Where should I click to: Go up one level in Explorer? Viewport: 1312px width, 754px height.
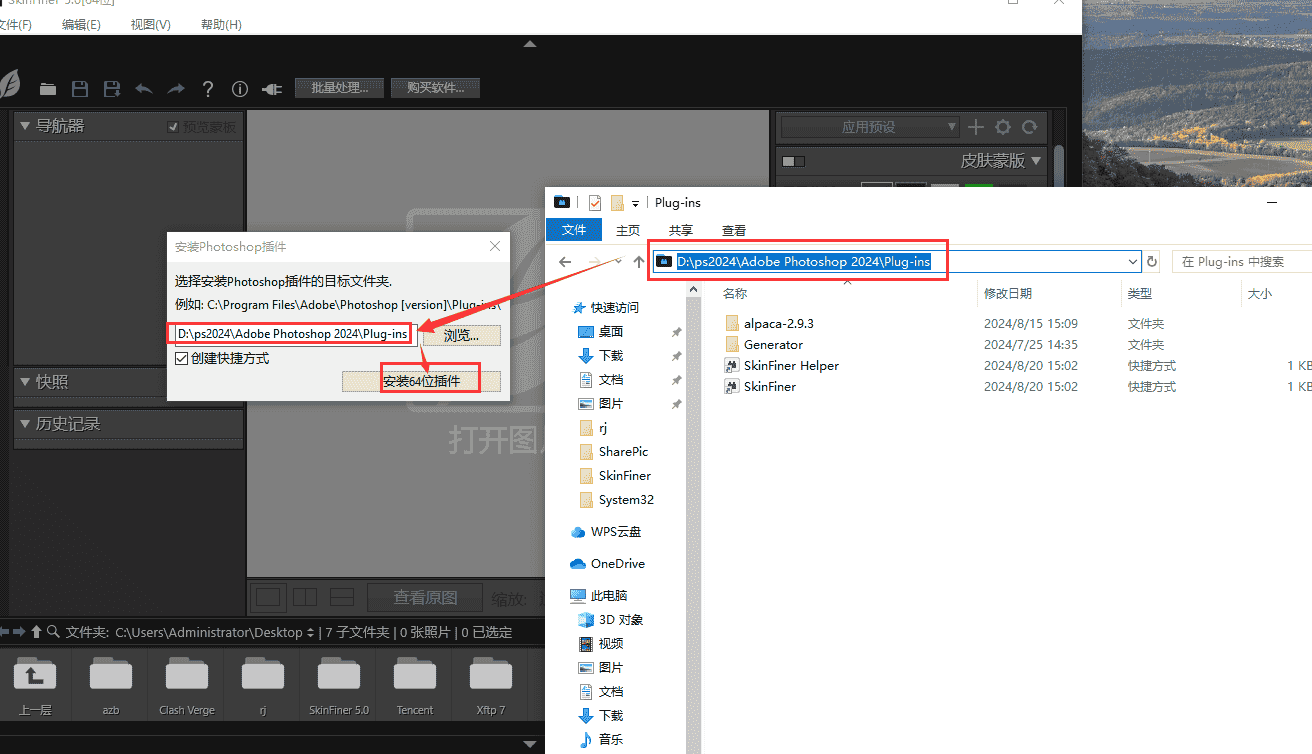pos(638,262)
